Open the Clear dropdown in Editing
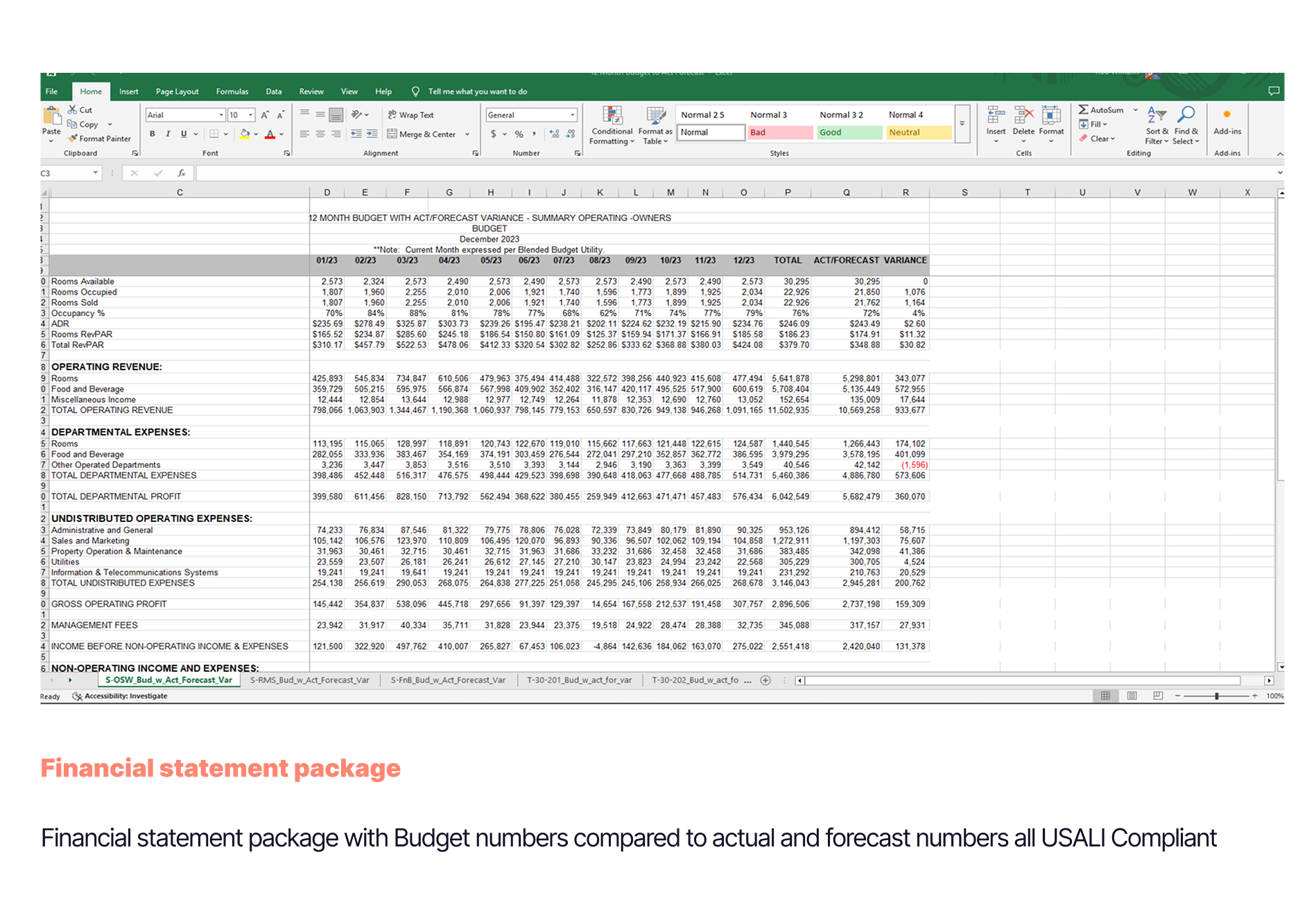The image size is (1316, 913). pyautogui.click(x=1097, y=139)
